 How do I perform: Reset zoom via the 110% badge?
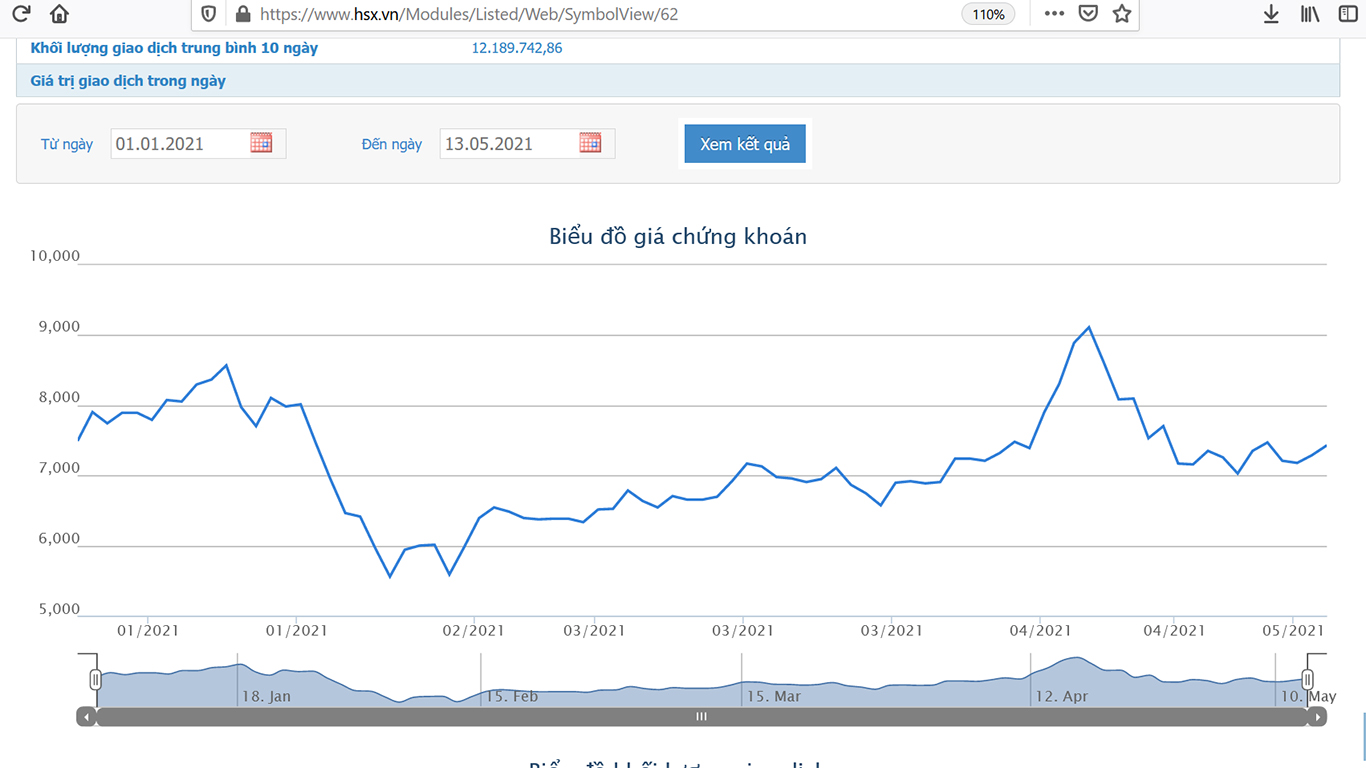988,14
